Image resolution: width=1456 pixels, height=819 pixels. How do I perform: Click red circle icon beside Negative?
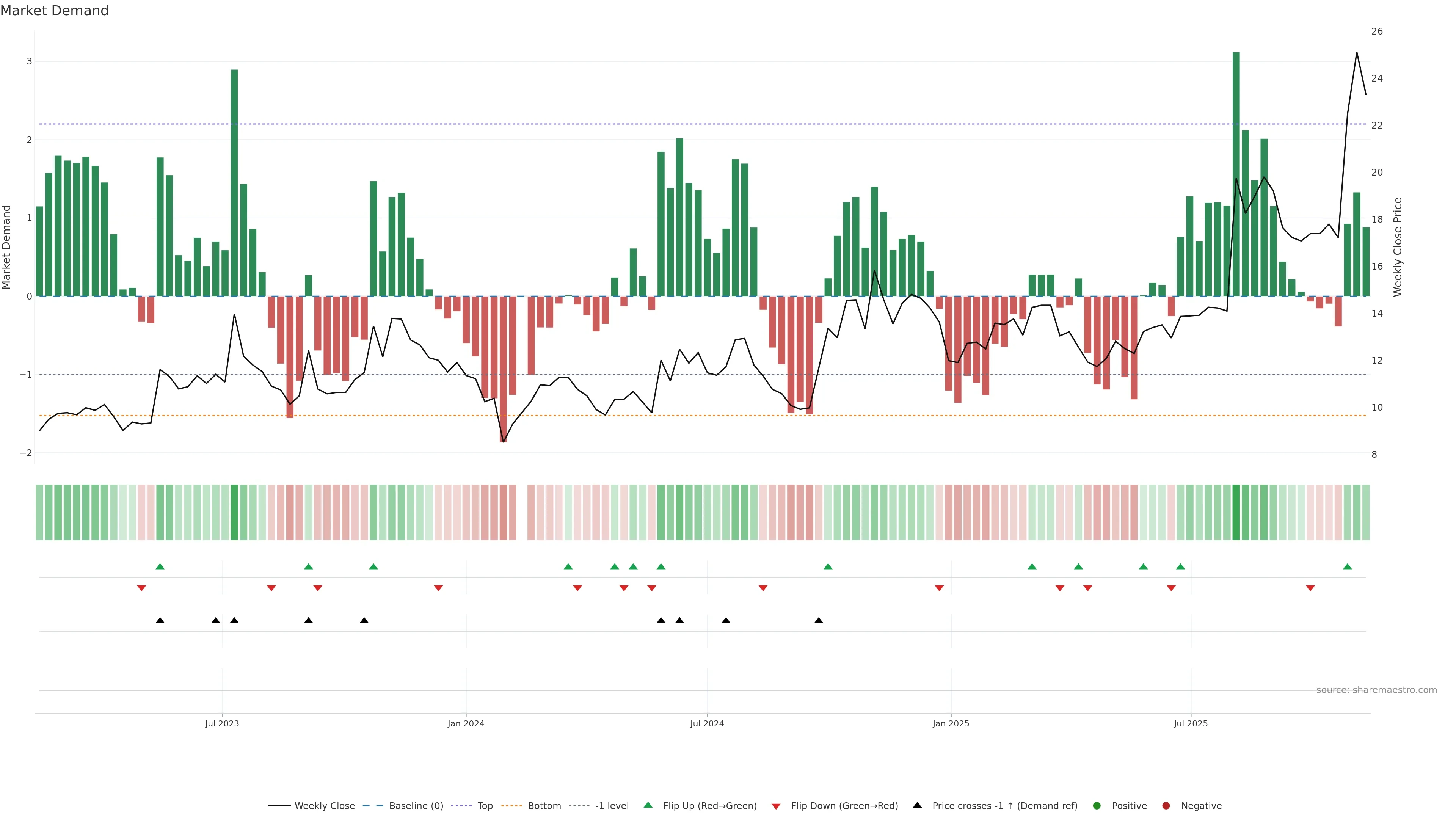click(1166, 806)
